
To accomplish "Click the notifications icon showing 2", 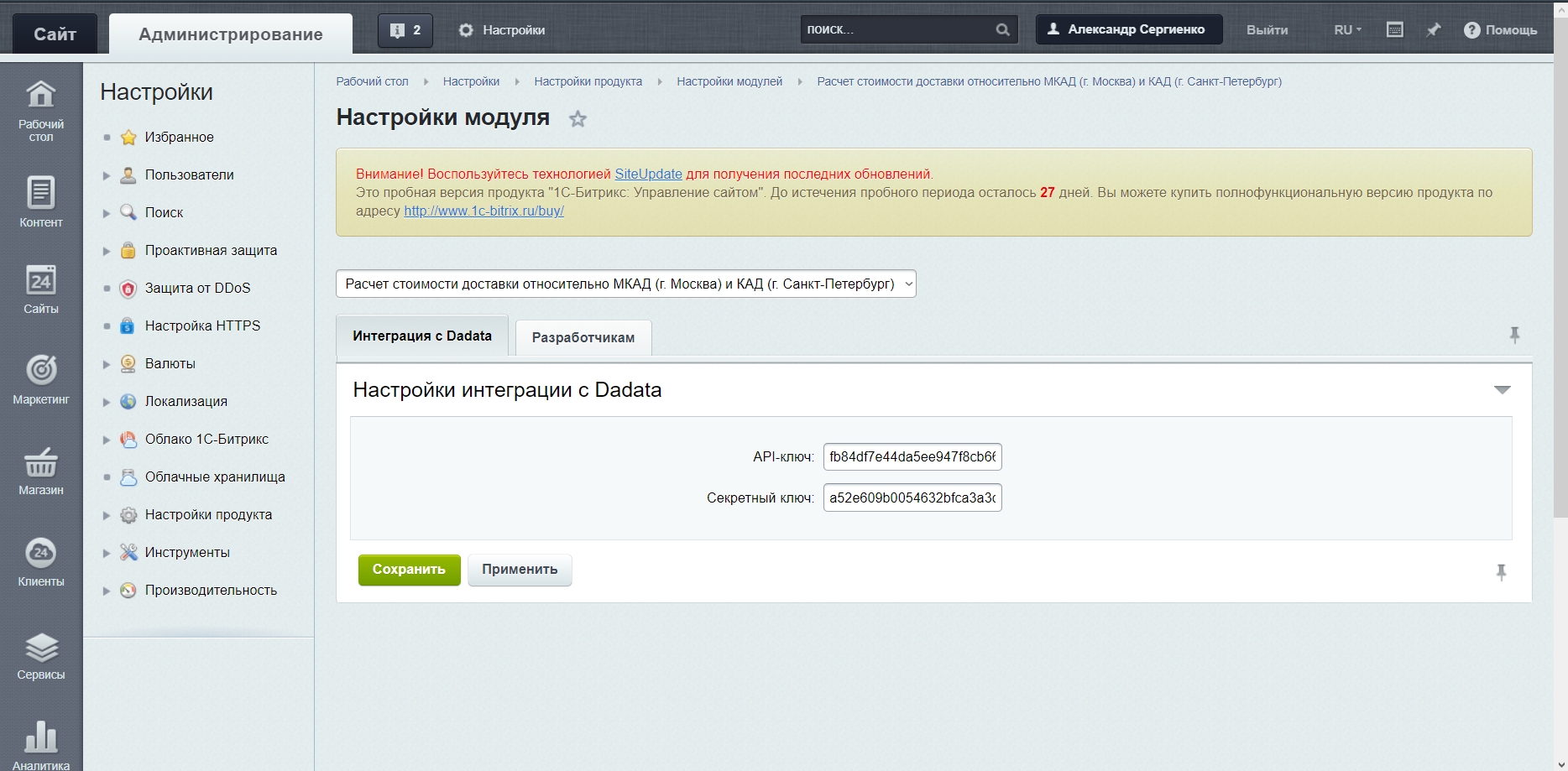I will coord(405,30).
